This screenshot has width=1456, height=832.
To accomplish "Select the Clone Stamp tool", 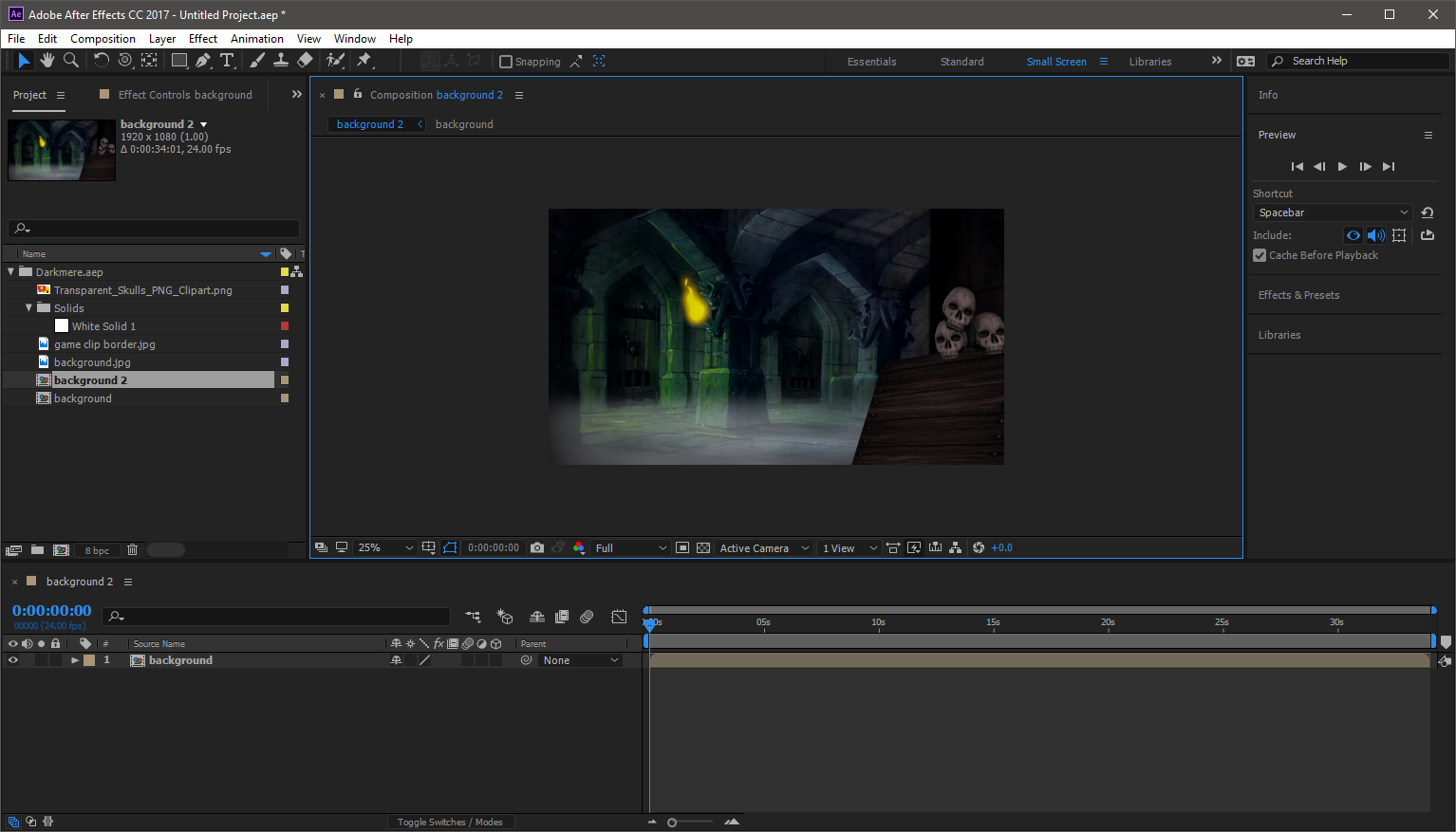I will click(281, 61).
